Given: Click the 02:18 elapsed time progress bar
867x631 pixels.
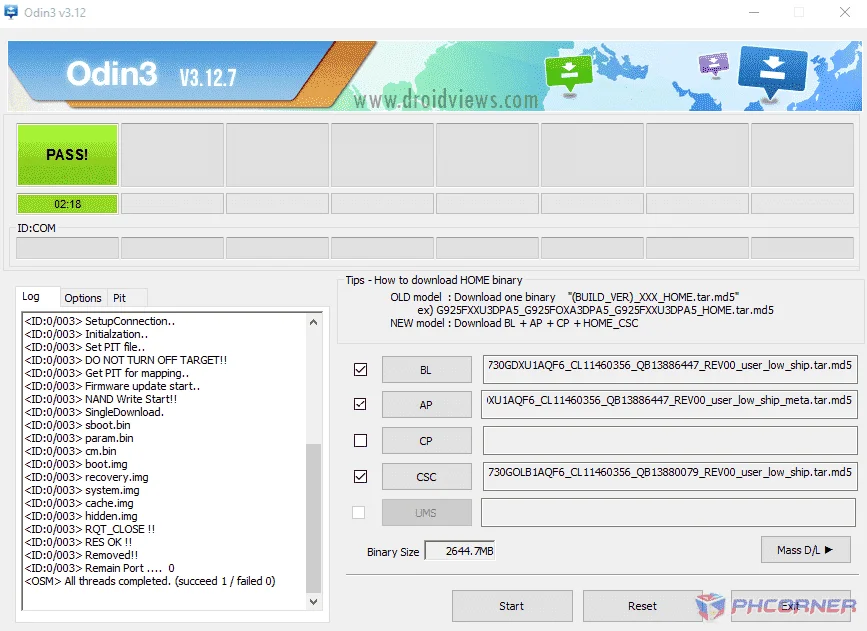Looking at the screenshot, I should pos(67,204).
